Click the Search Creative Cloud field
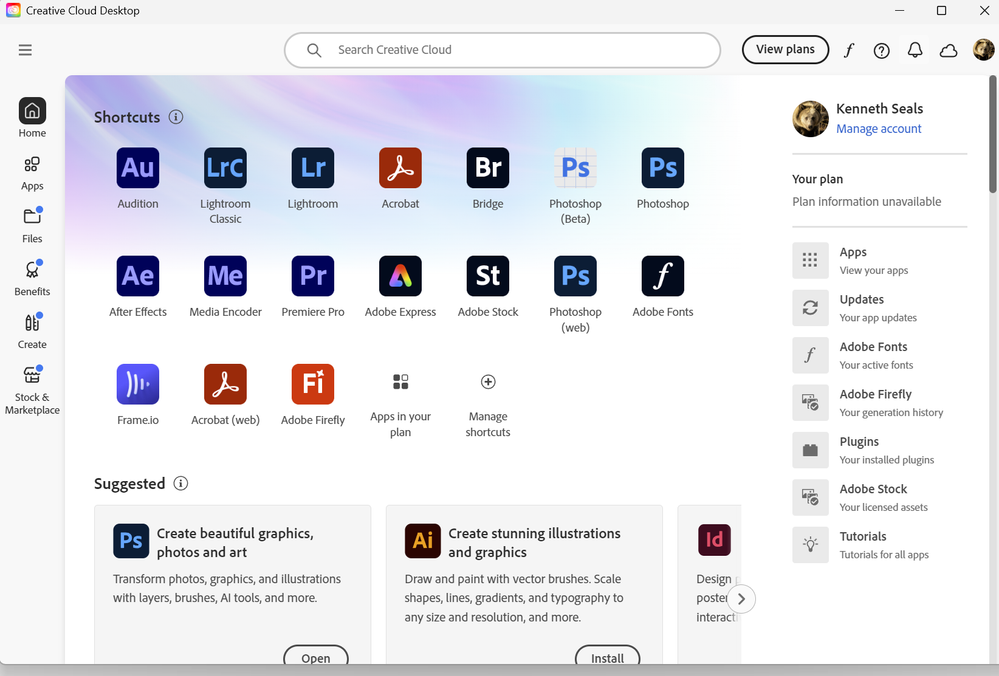999x676 pixels. point(502,50)
